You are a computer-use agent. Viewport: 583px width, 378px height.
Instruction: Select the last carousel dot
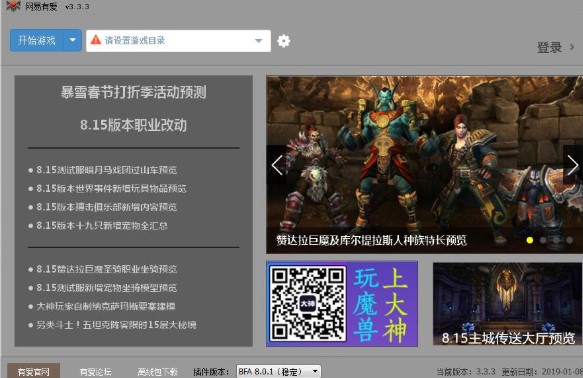coord(569,240)
